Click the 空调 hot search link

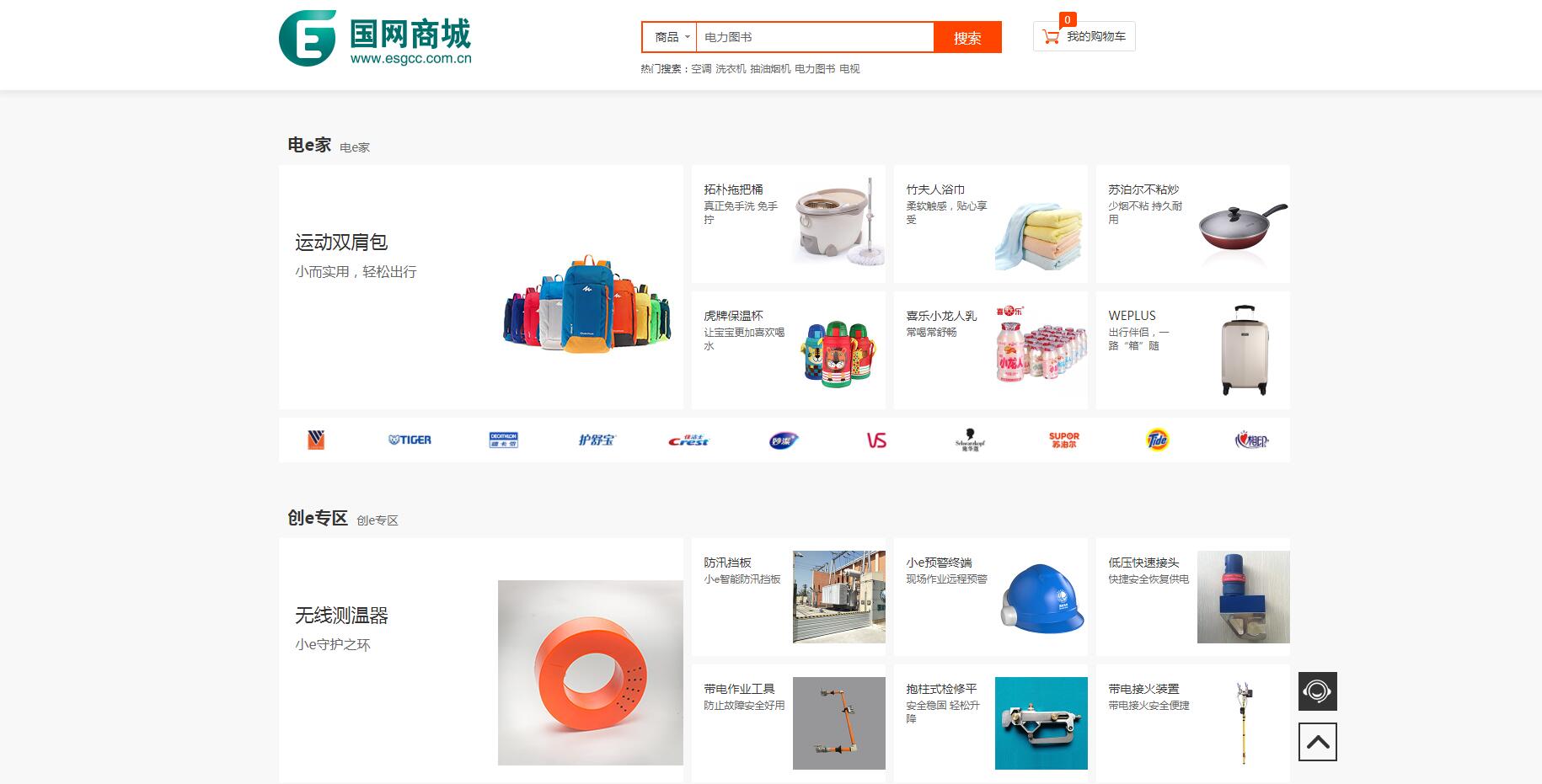point(701,69)
